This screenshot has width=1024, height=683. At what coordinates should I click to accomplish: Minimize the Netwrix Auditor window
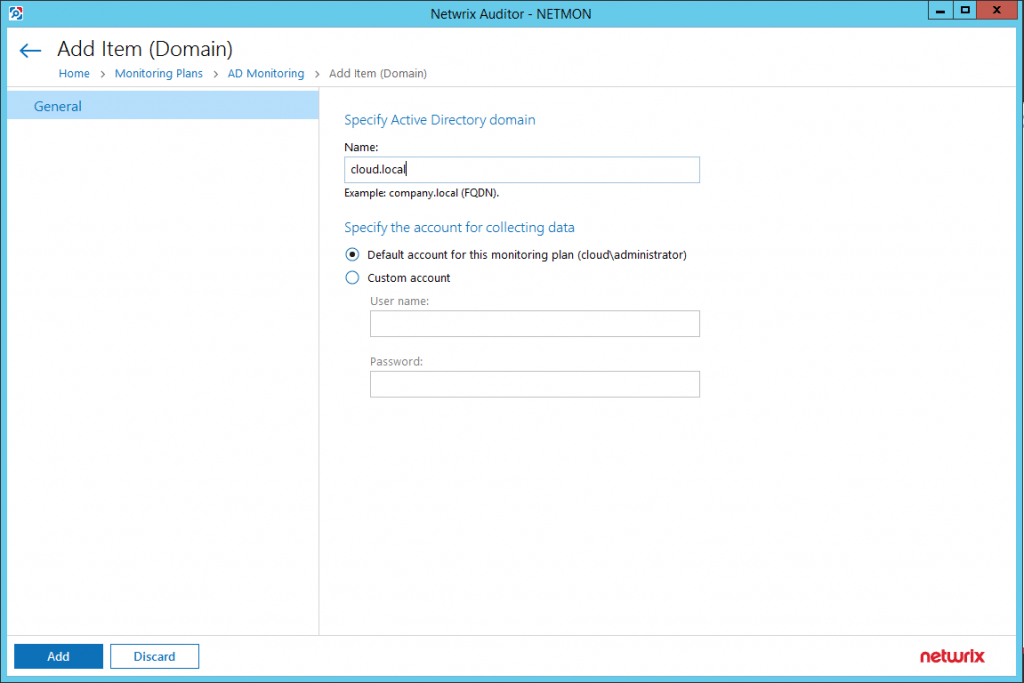coord(940,10)
